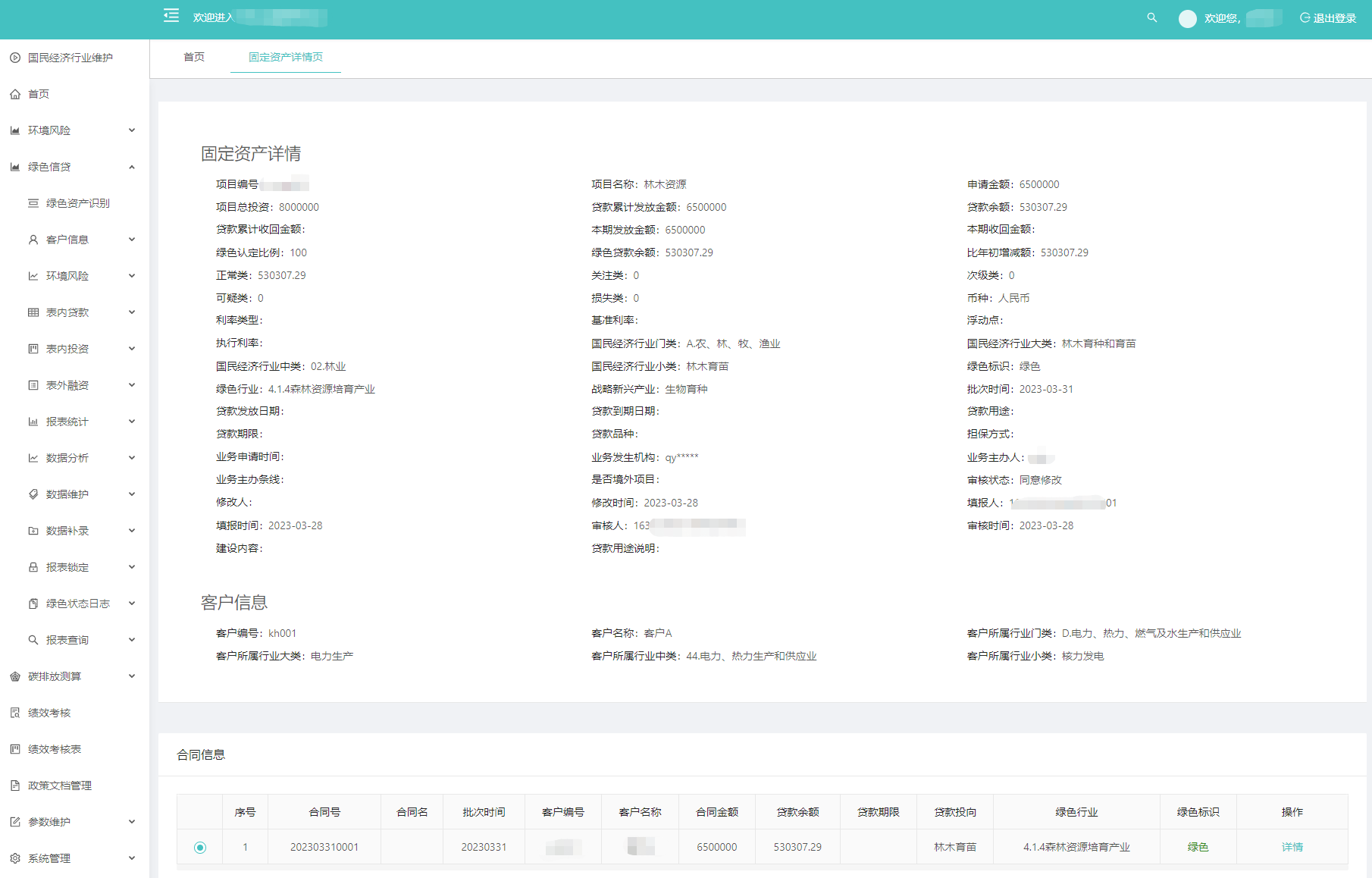Click contract number 202303310001 cell

(x=324, y=847)
